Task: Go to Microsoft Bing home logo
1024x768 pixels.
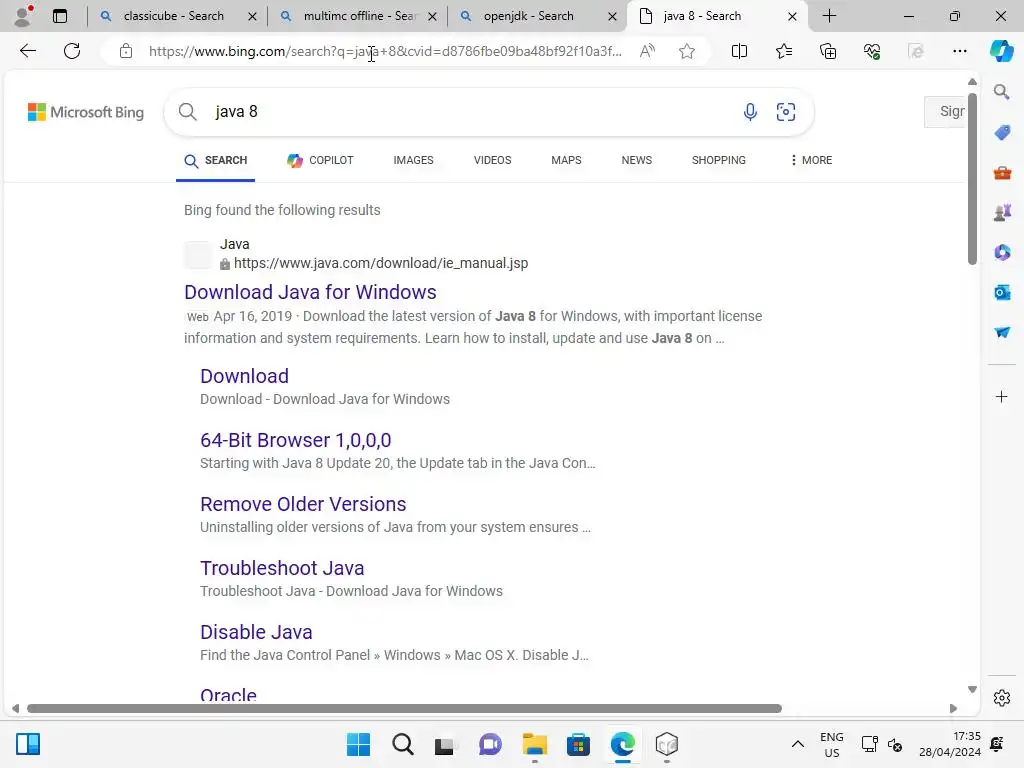Action: point(86,112)
